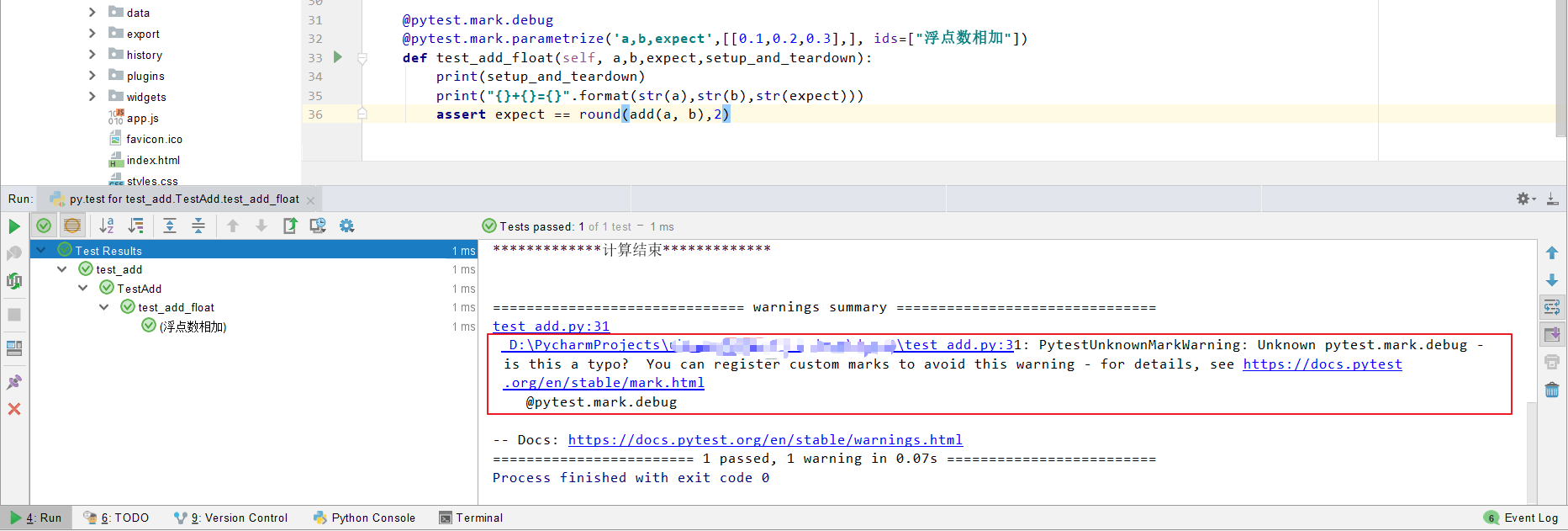Click the rerun failed tests icon

pos(14,253)
